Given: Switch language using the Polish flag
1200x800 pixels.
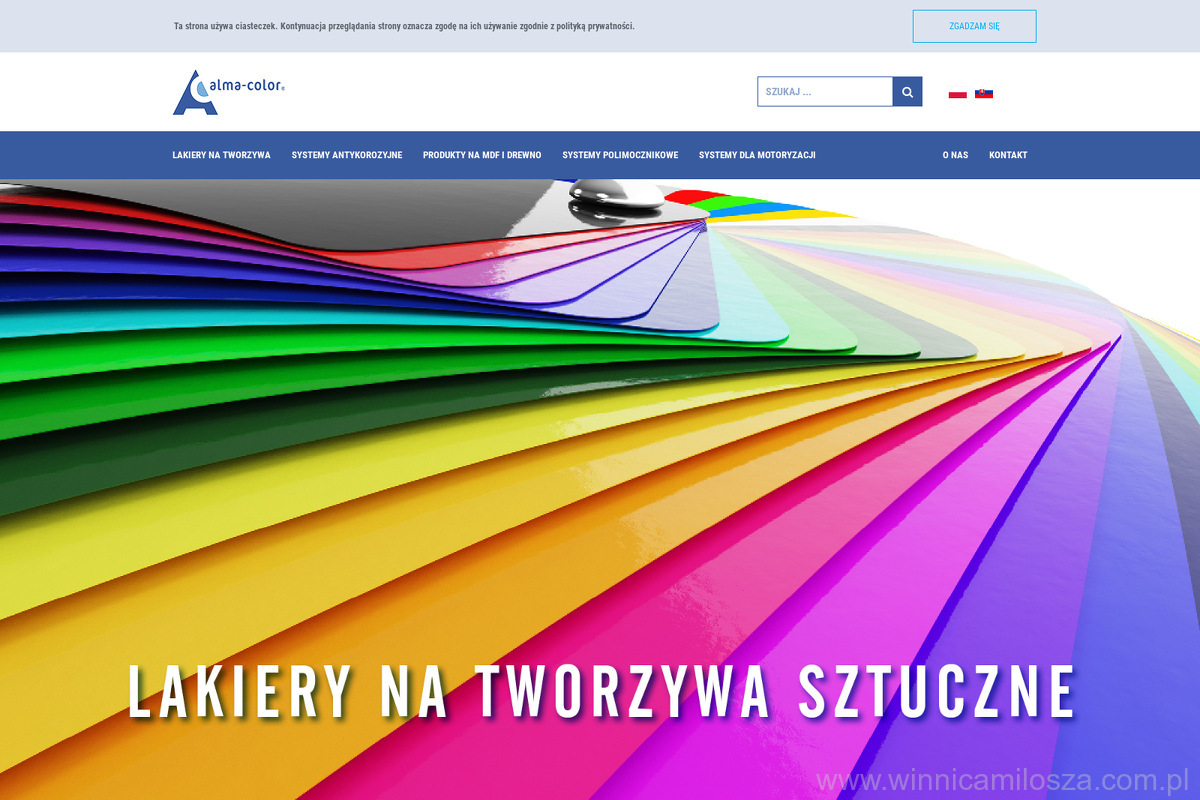Looking at the screenshot, I should point(957,93).
